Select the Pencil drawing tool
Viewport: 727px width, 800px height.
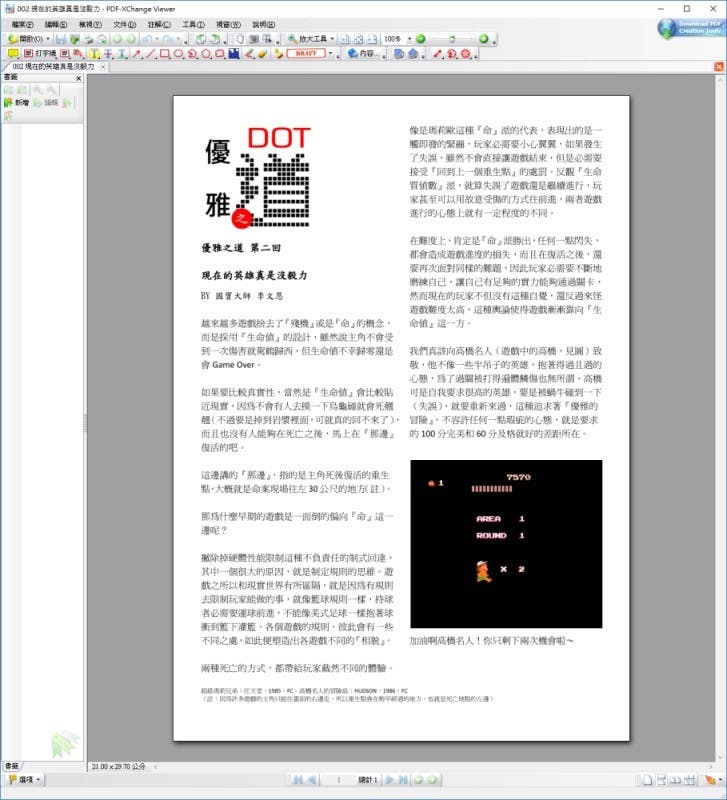click(x=248, y=53)
